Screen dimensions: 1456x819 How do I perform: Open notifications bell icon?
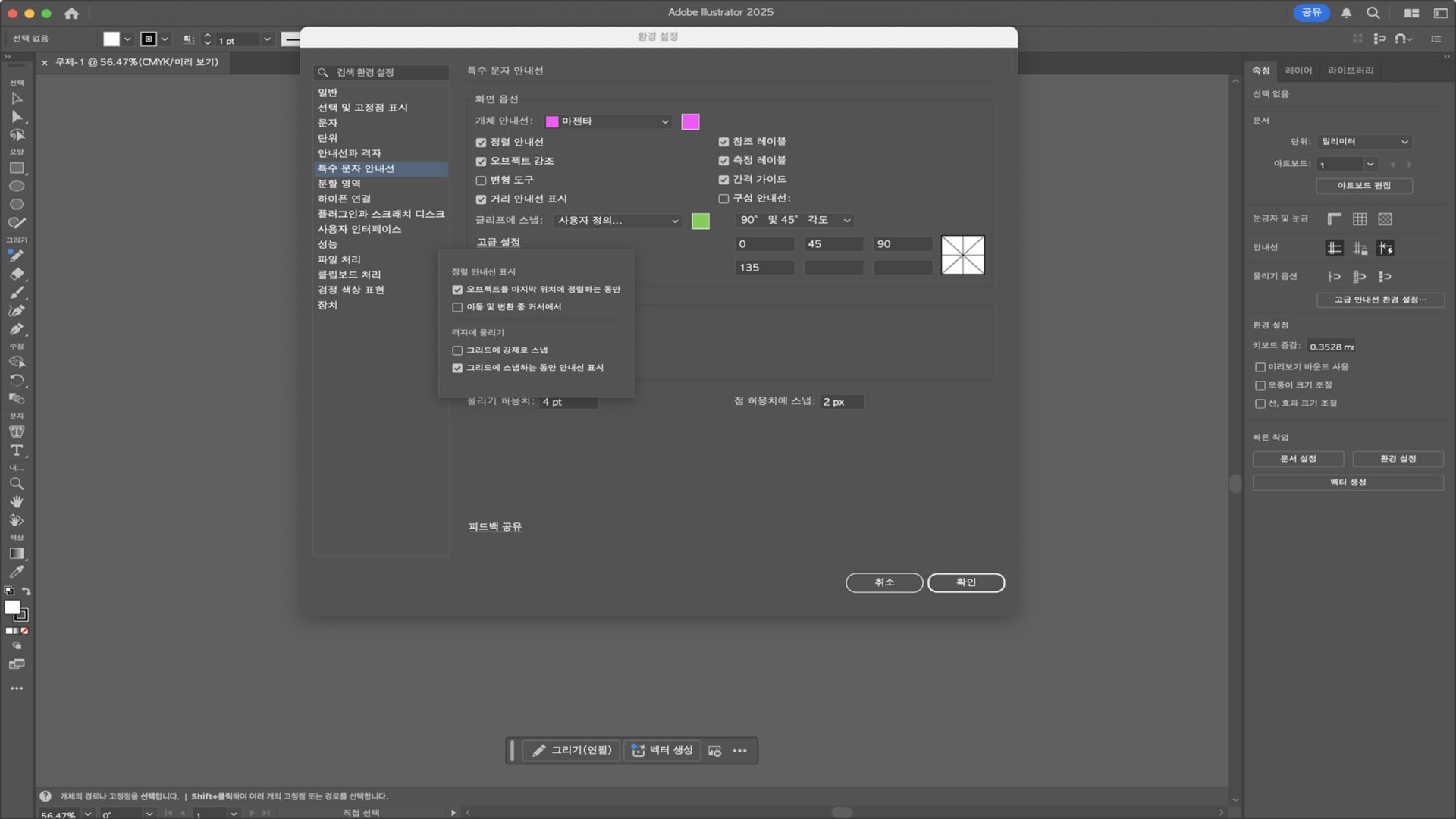click(x=1346, y=13)
